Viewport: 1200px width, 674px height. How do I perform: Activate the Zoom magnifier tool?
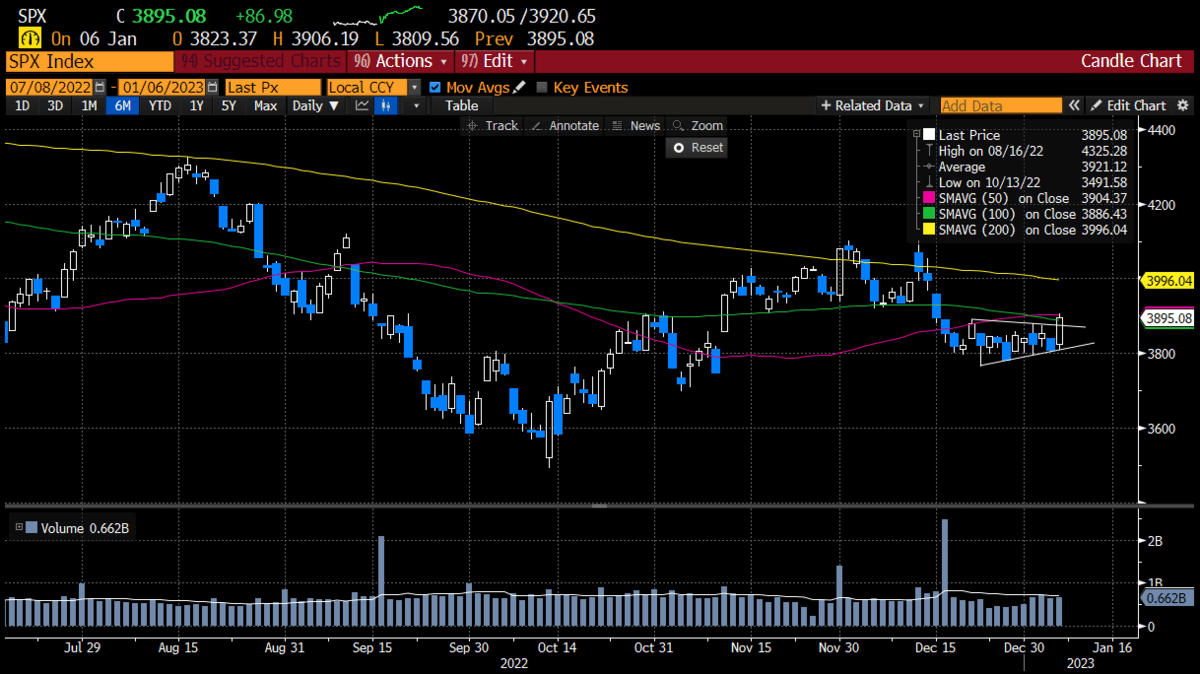coord(698,125)
